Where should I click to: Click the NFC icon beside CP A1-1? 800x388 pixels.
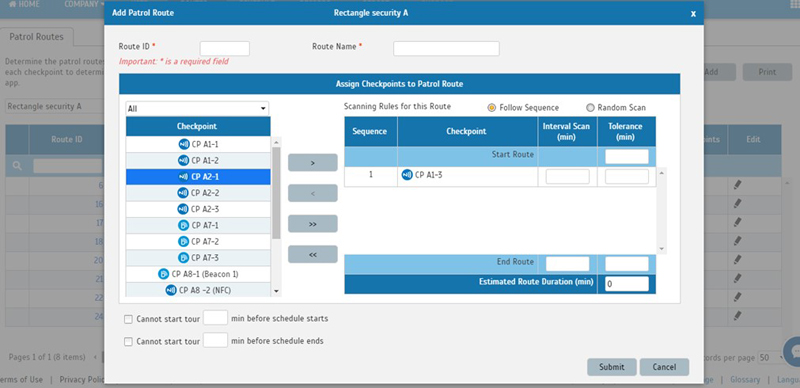pos(184,144)
